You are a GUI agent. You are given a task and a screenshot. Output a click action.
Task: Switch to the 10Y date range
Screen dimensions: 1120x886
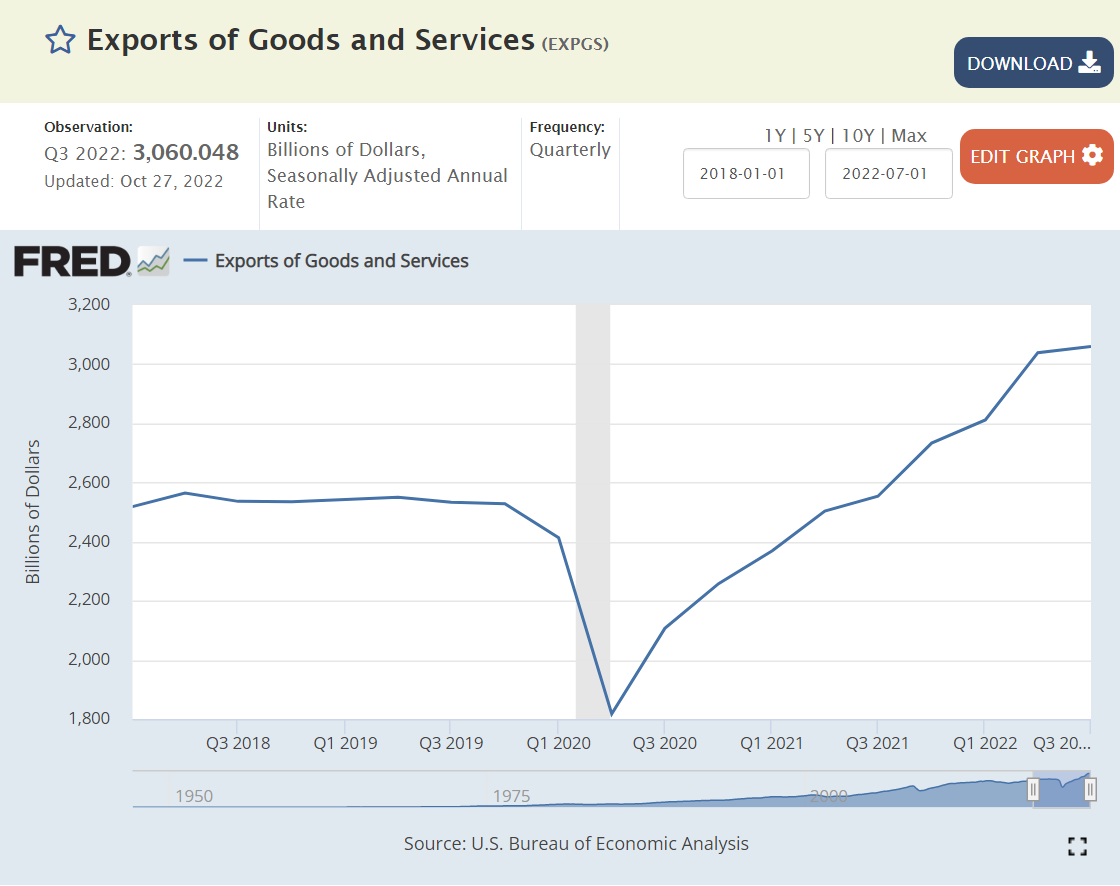pos(858,136)
